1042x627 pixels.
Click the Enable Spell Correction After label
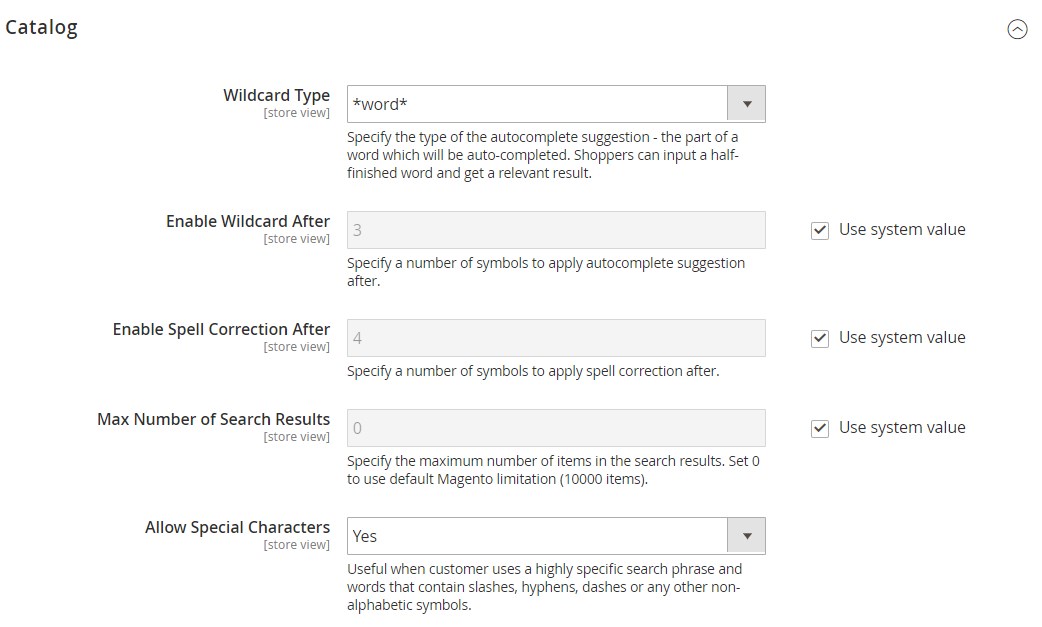pyautogui.click(x=221, y=330)
